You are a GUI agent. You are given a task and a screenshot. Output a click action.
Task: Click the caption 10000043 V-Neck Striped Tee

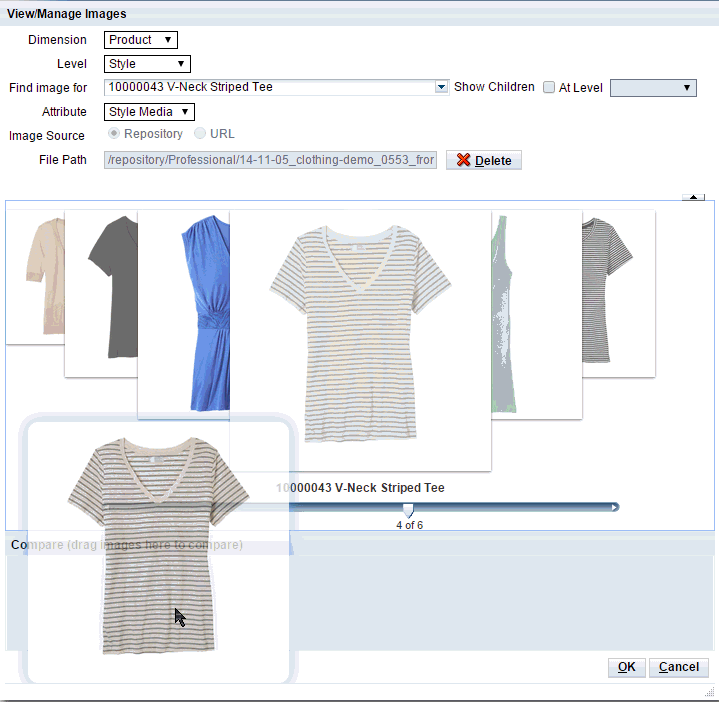(360, 488)
